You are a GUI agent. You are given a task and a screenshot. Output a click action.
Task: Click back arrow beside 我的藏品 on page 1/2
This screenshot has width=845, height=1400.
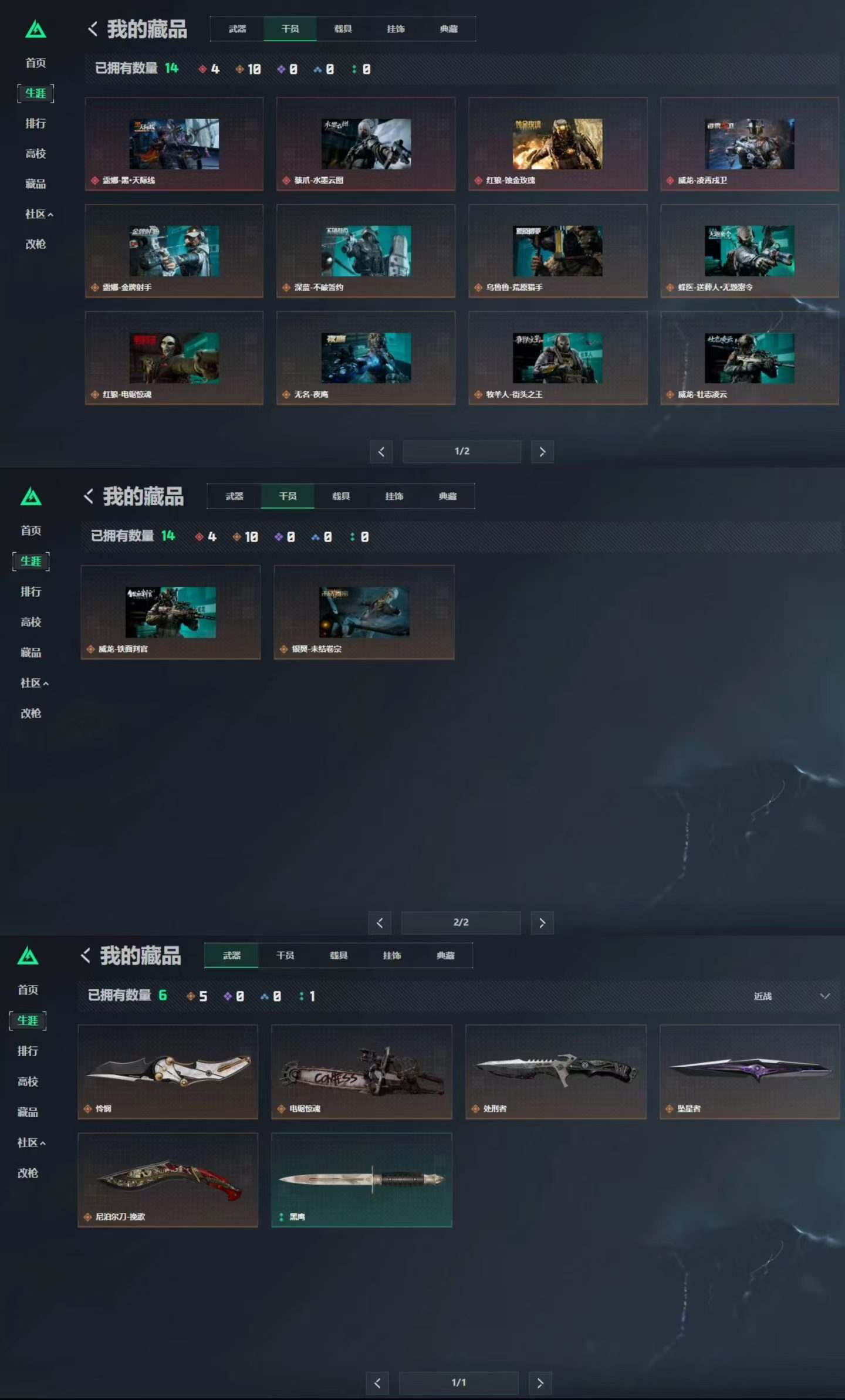point(93,29)
